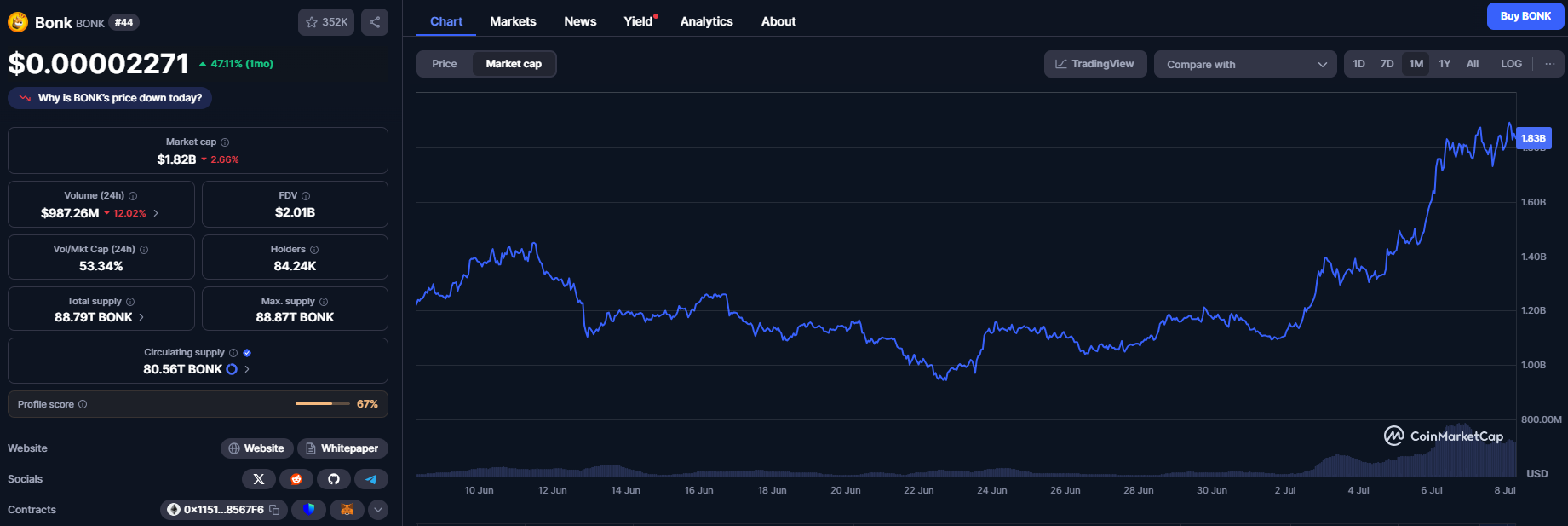Set chart range to 1D

[1358, 64]
